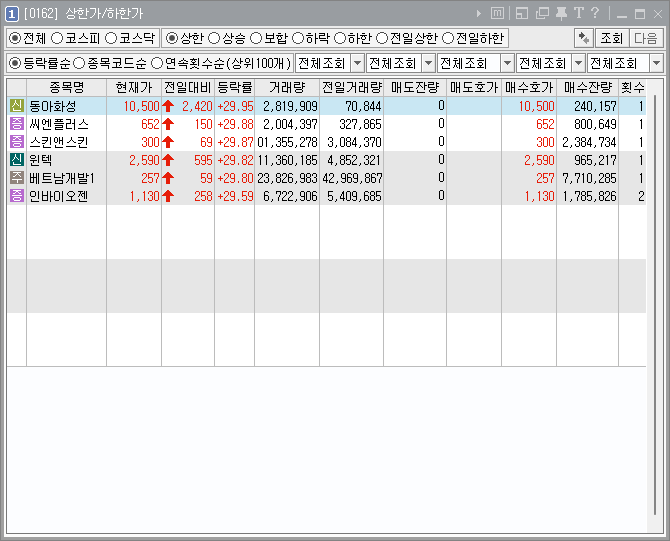The width and height of the screenshot is (670, 541).
Task: Click the 매수호가 column header
Action: [529, 88]
